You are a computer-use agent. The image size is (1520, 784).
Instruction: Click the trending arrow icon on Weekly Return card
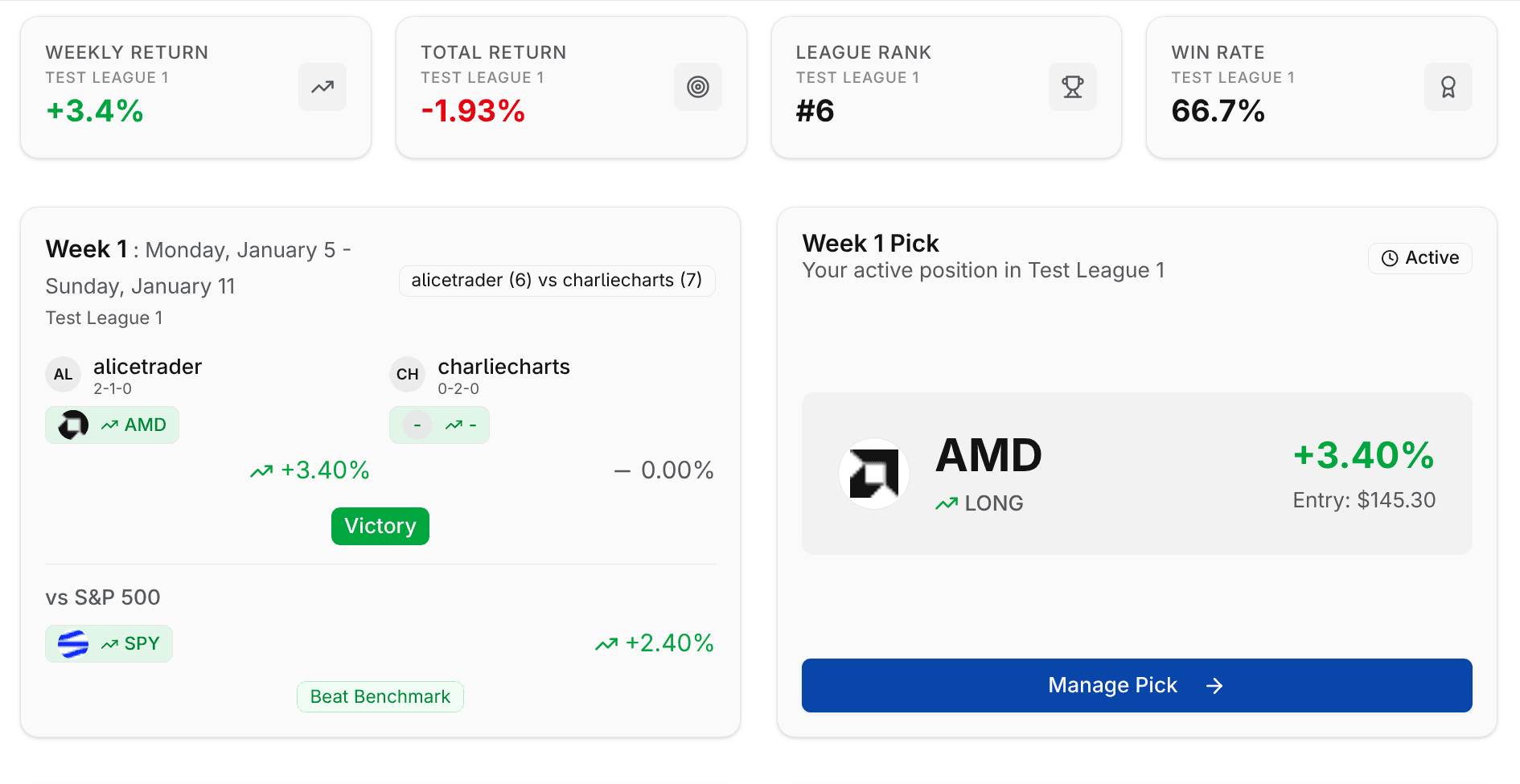coord(322,86)
